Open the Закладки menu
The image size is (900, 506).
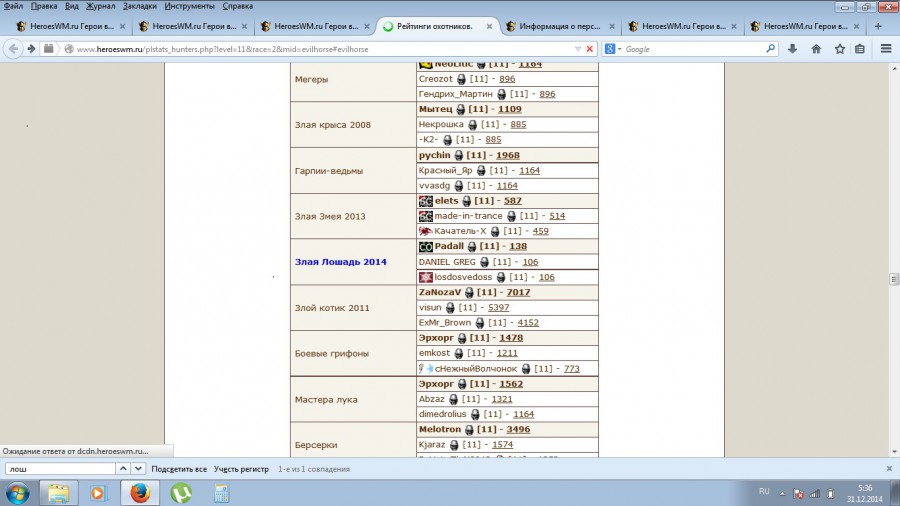point(139,6)
